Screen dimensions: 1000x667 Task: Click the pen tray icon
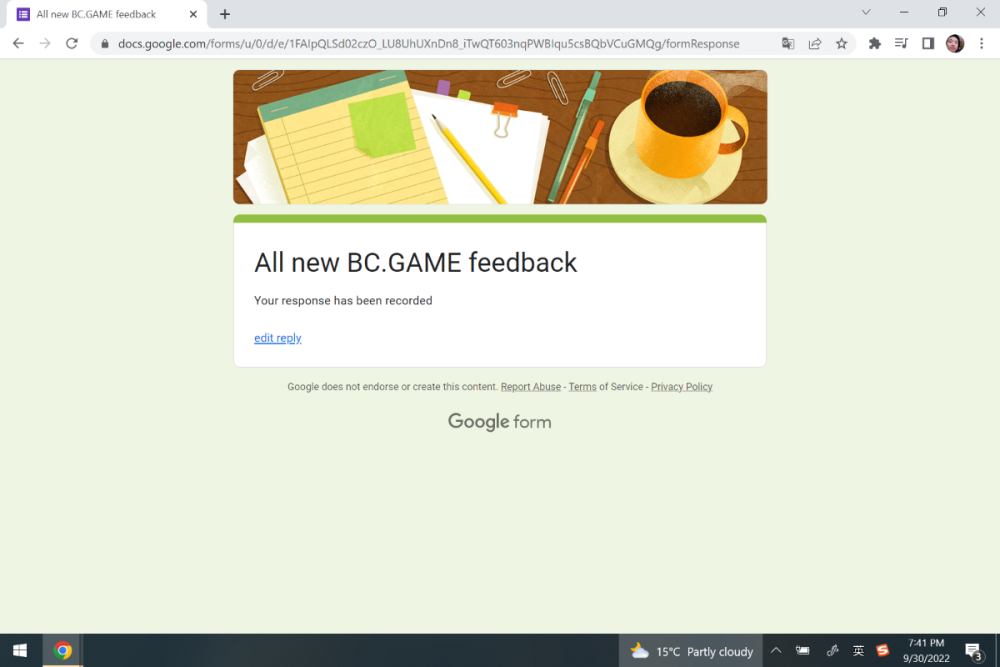tap(832, 650)
